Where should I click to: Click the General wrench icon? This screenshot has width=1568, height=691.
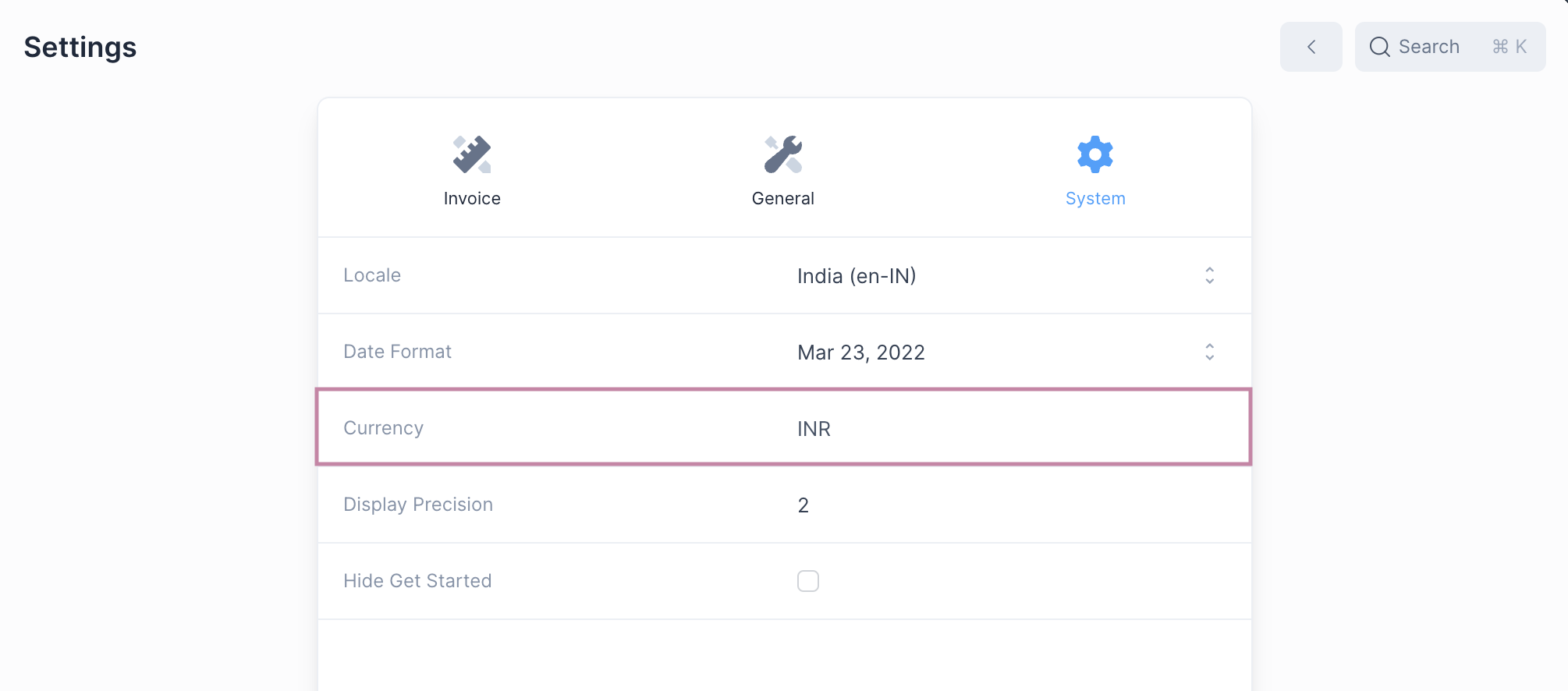click(x=783, y=154)
